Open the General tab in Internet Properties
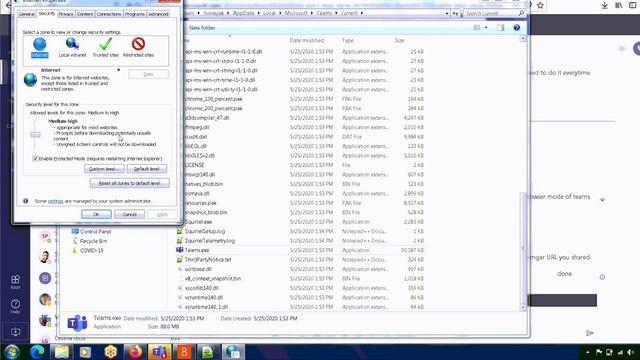This screenshot has width=640, height=360. click(x=27, y=14)
